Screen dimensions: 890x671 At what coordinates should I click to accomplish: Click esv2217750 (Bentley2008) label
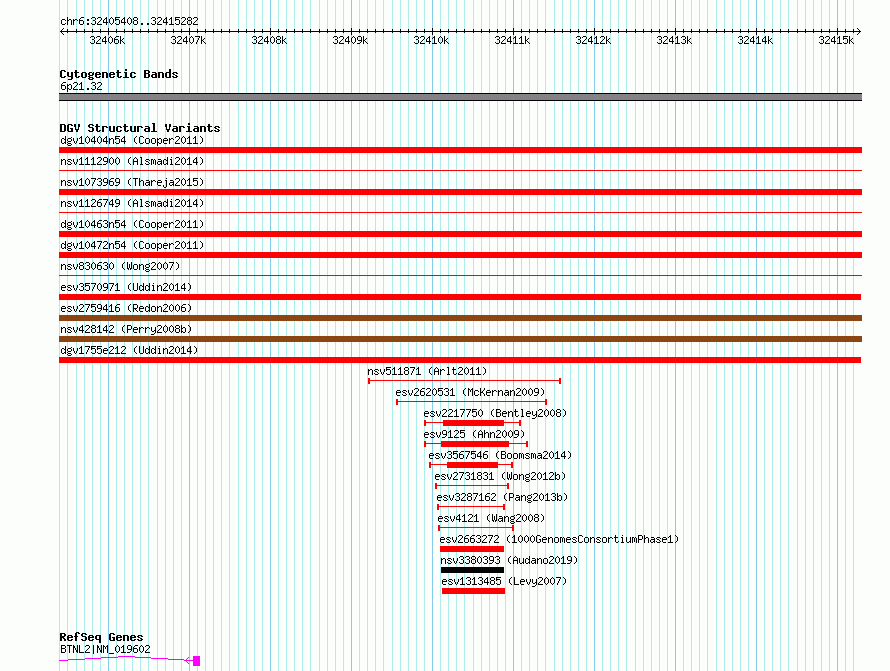495,413
